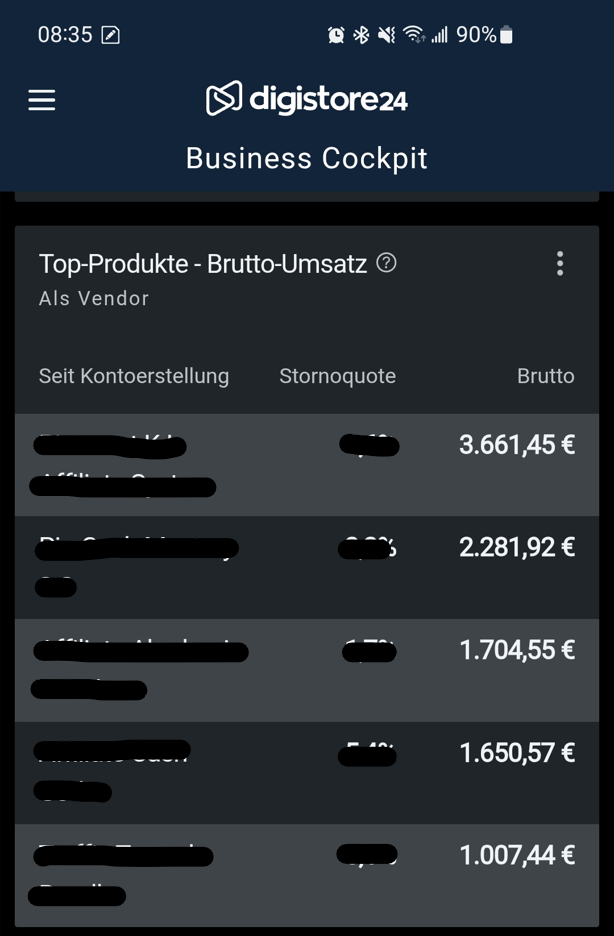Open the hamburger navigation menu

(42, 100)
